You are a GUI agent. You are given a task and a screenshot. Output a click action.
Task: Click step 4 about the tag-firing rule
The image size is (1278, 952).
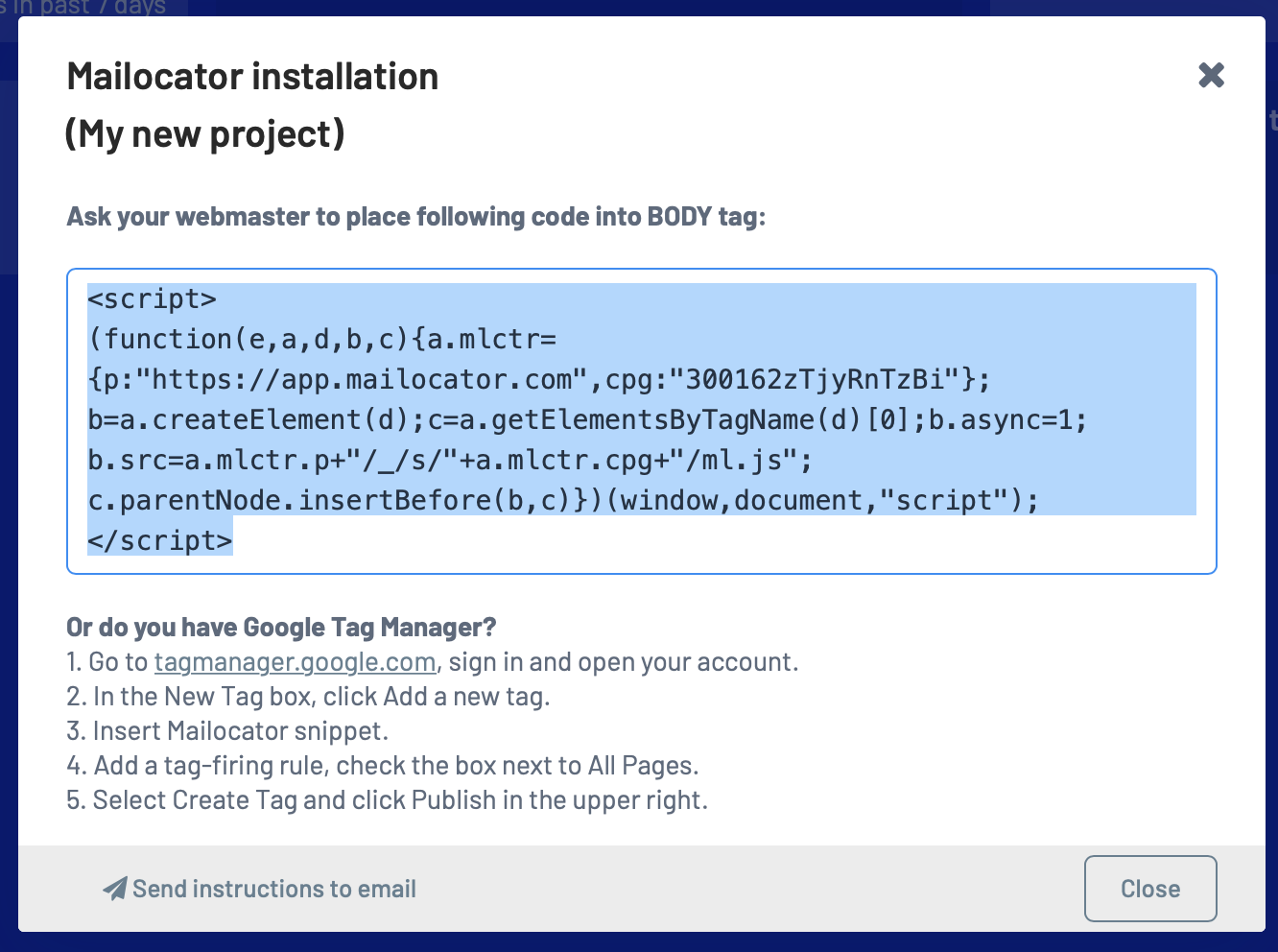tap(383, 766)
